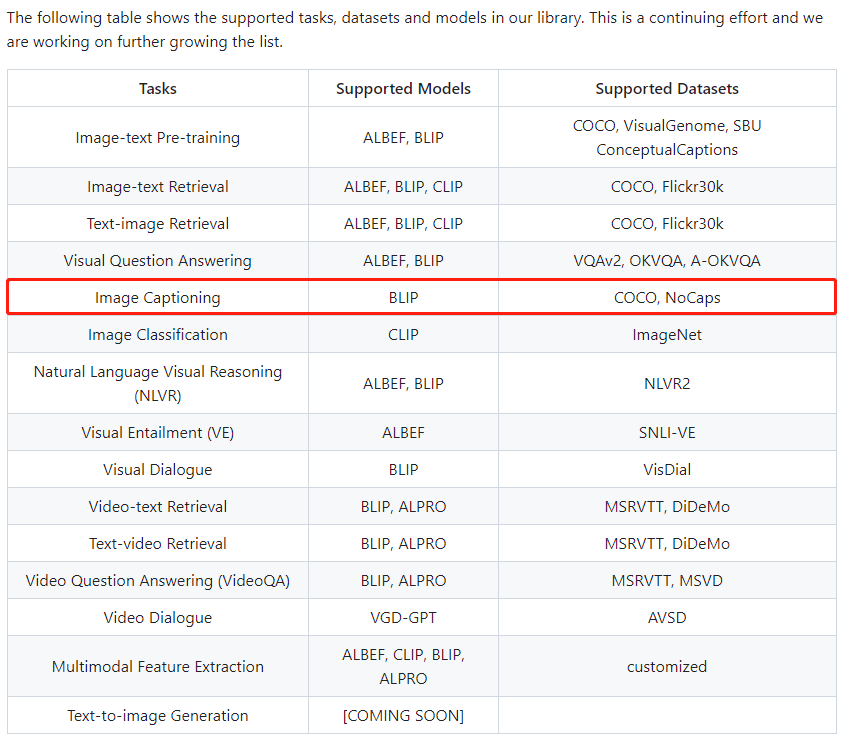Click the "Image Captioning" task cell
857x744 pixels.
[158, 298]
